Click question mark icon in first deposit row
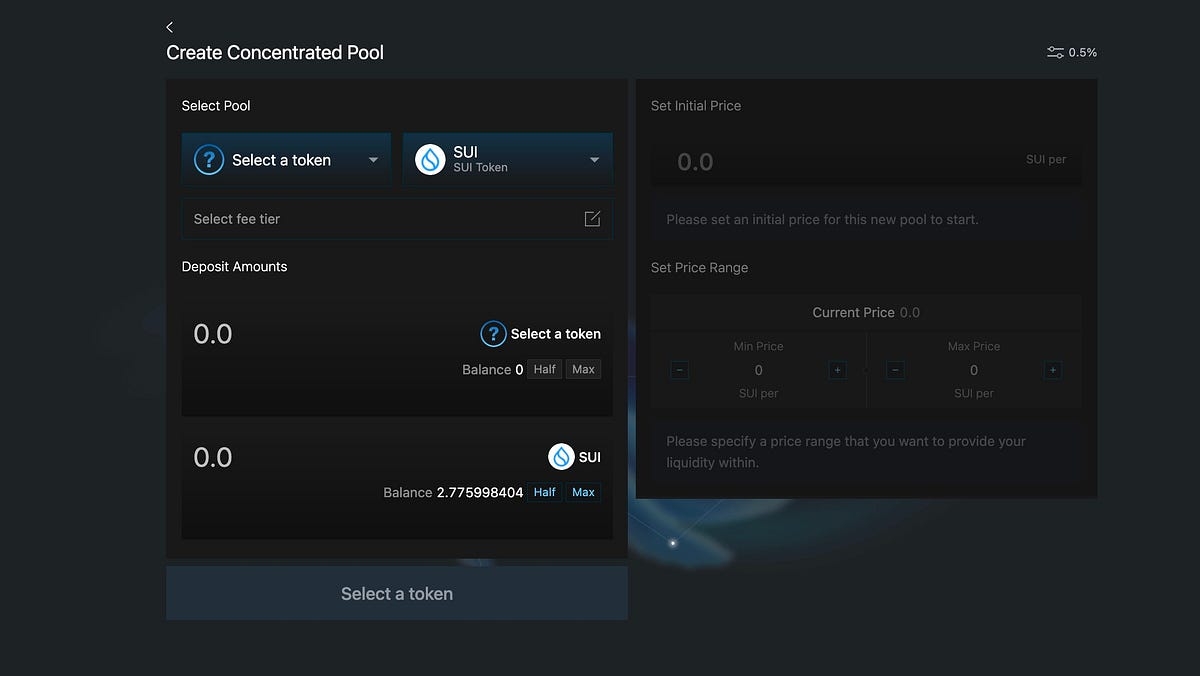This screenshot has height=676, width=1200. (x=493, y=334)
